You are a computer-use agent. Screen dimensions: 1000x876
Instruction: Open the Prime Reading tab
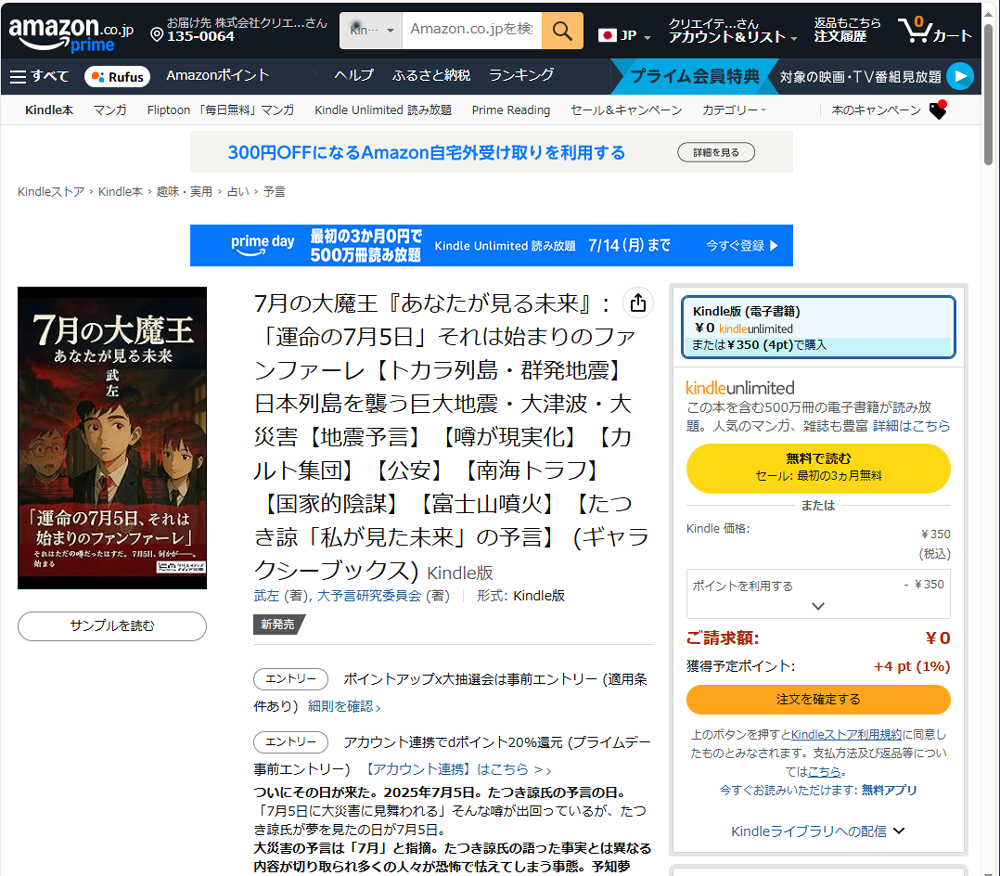(x=511, y=110)
